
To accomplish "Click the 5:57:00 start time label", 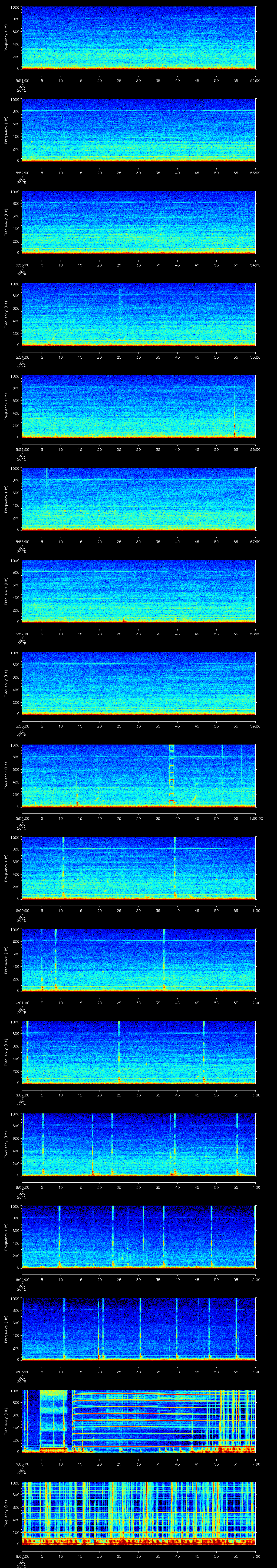I will click(x=22, y=634).
